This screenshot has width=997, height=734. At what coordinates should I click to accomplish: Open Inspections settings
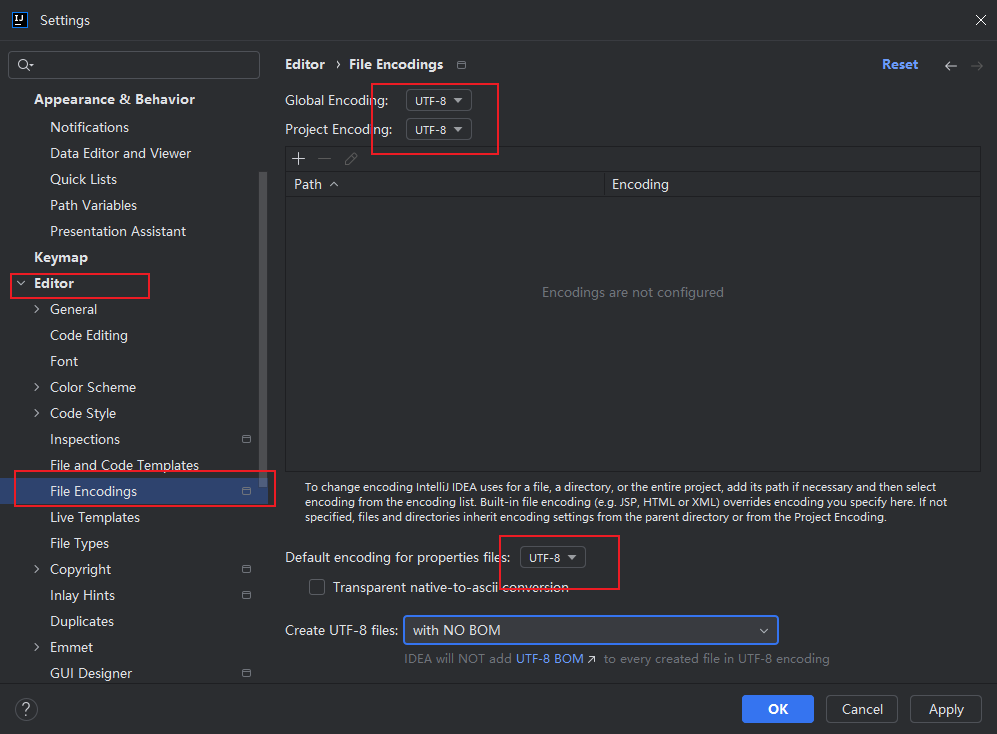tap(85, 440)
